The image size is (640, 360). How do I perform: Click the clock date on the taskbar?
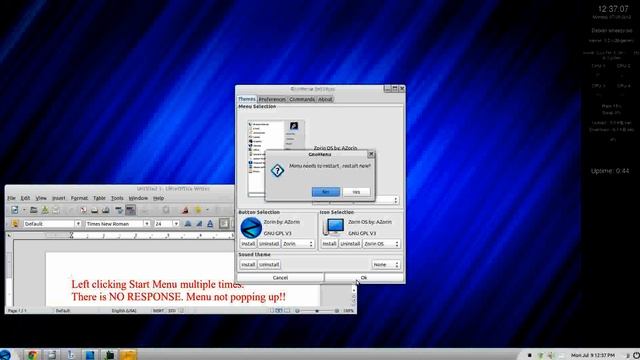click(593, 356)
